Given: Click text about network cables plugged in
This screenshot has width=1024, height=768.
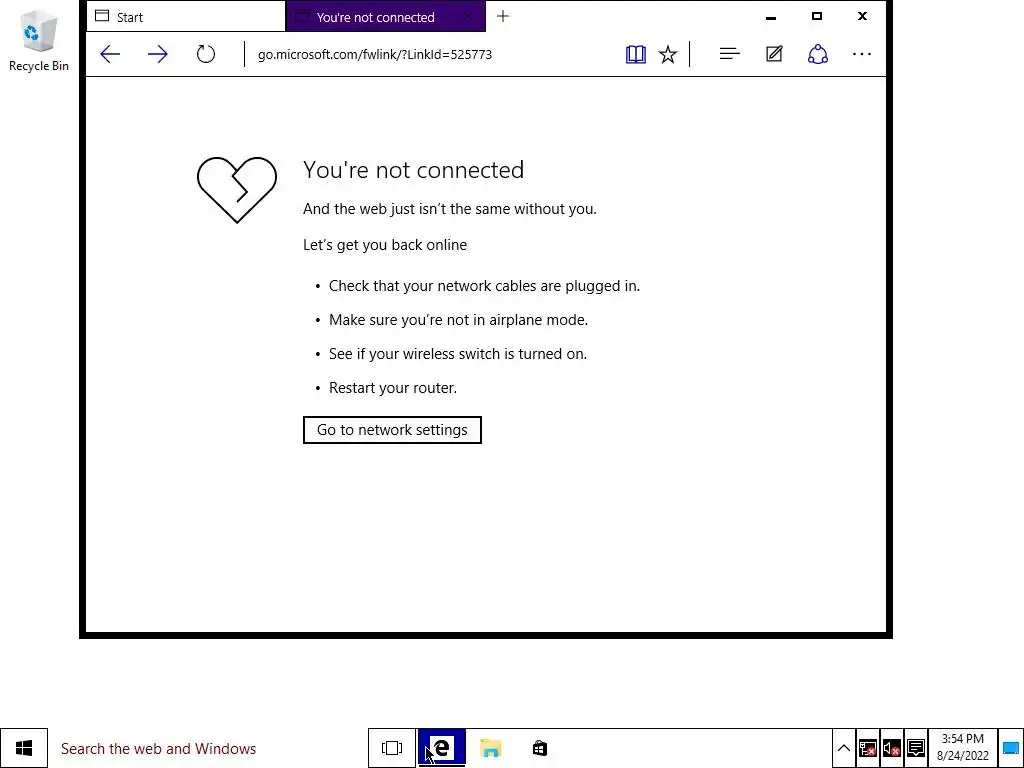Looking at the screenshot, I should pyautogui.click(x=484, y=286).
